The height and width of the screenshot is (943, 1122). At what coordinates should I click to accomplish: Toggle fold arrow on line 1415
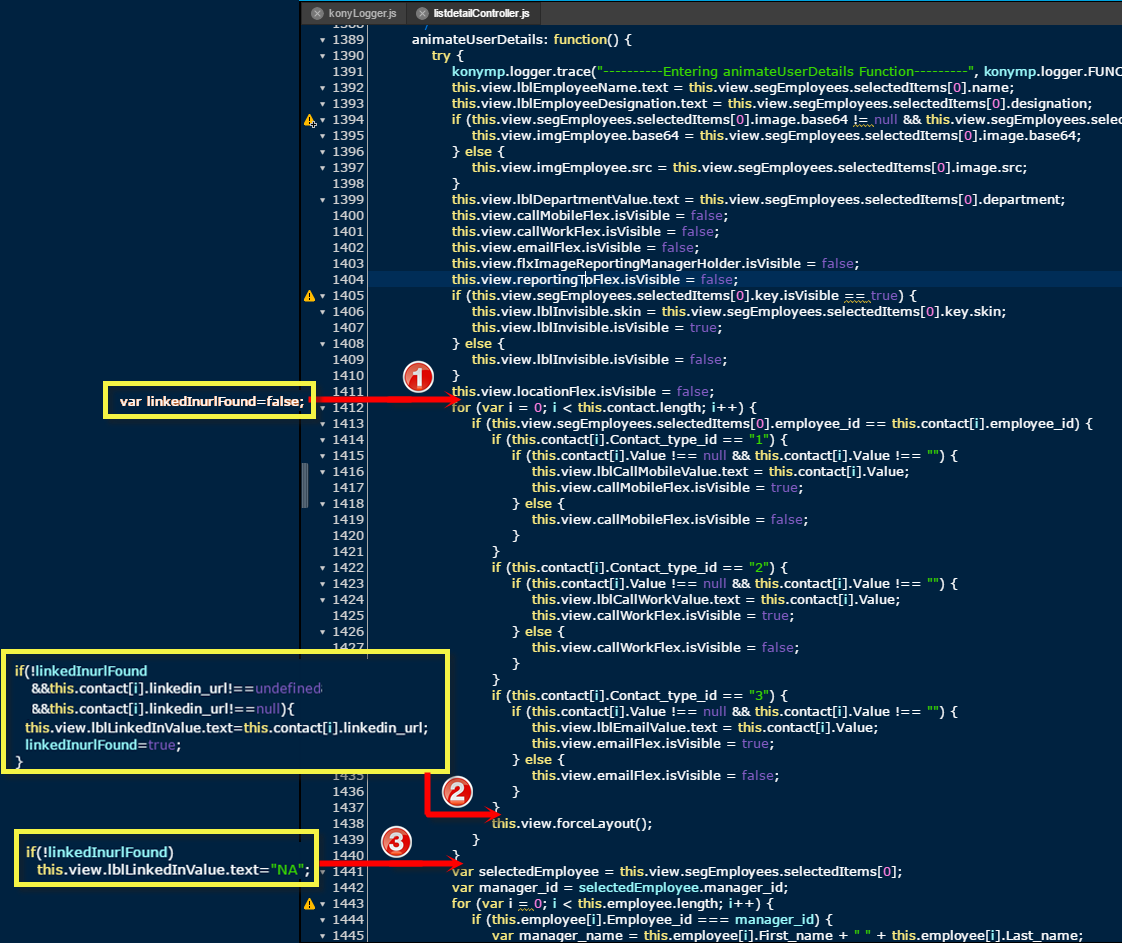(323, 456)
